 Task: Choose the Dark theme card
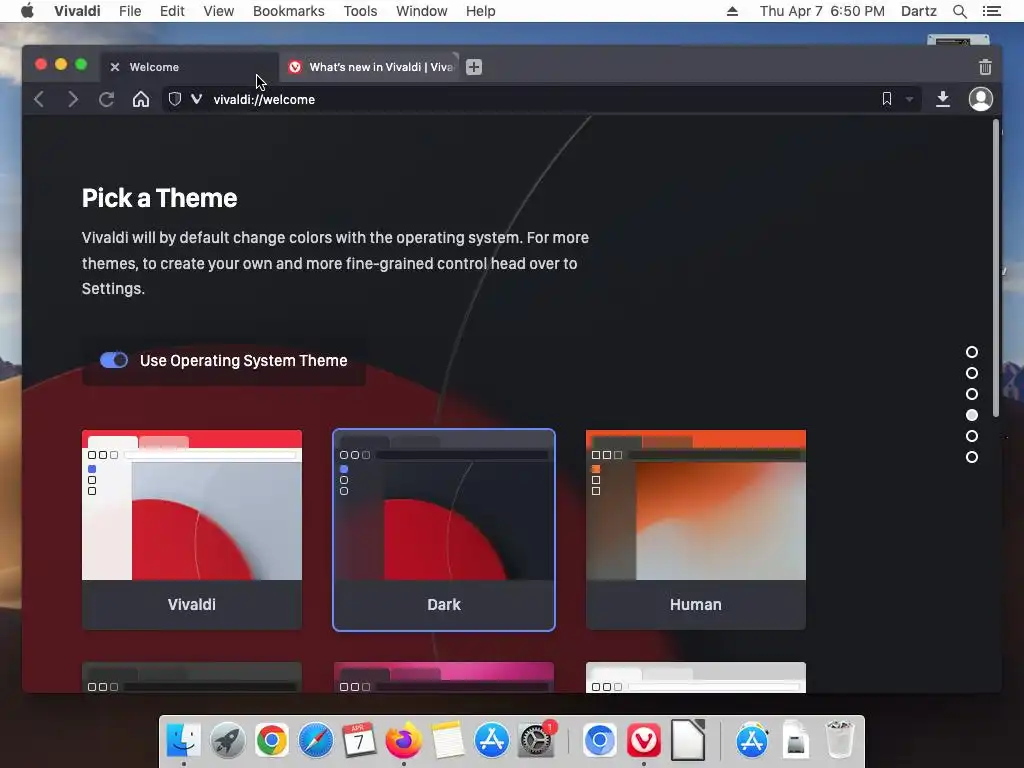pos(444,530)
